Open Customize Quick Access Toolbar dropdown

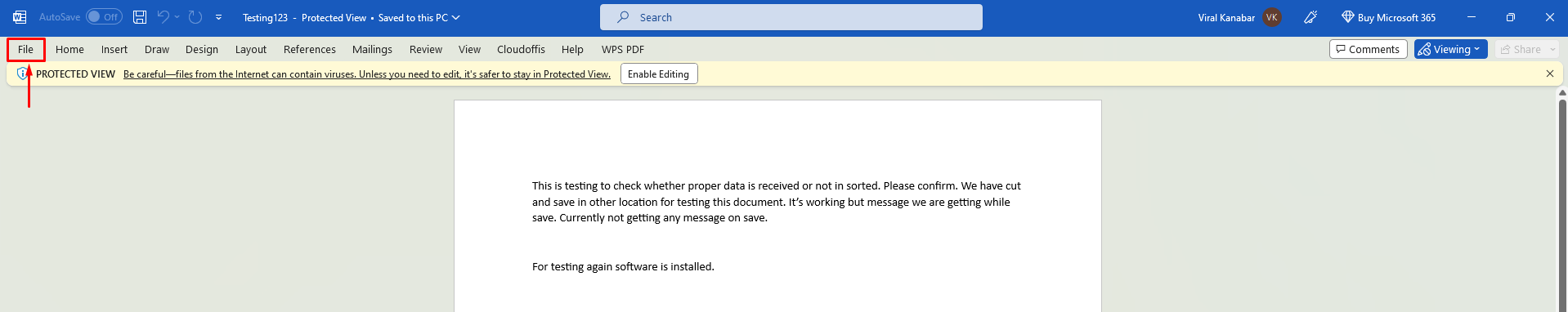tap(218, 17)
